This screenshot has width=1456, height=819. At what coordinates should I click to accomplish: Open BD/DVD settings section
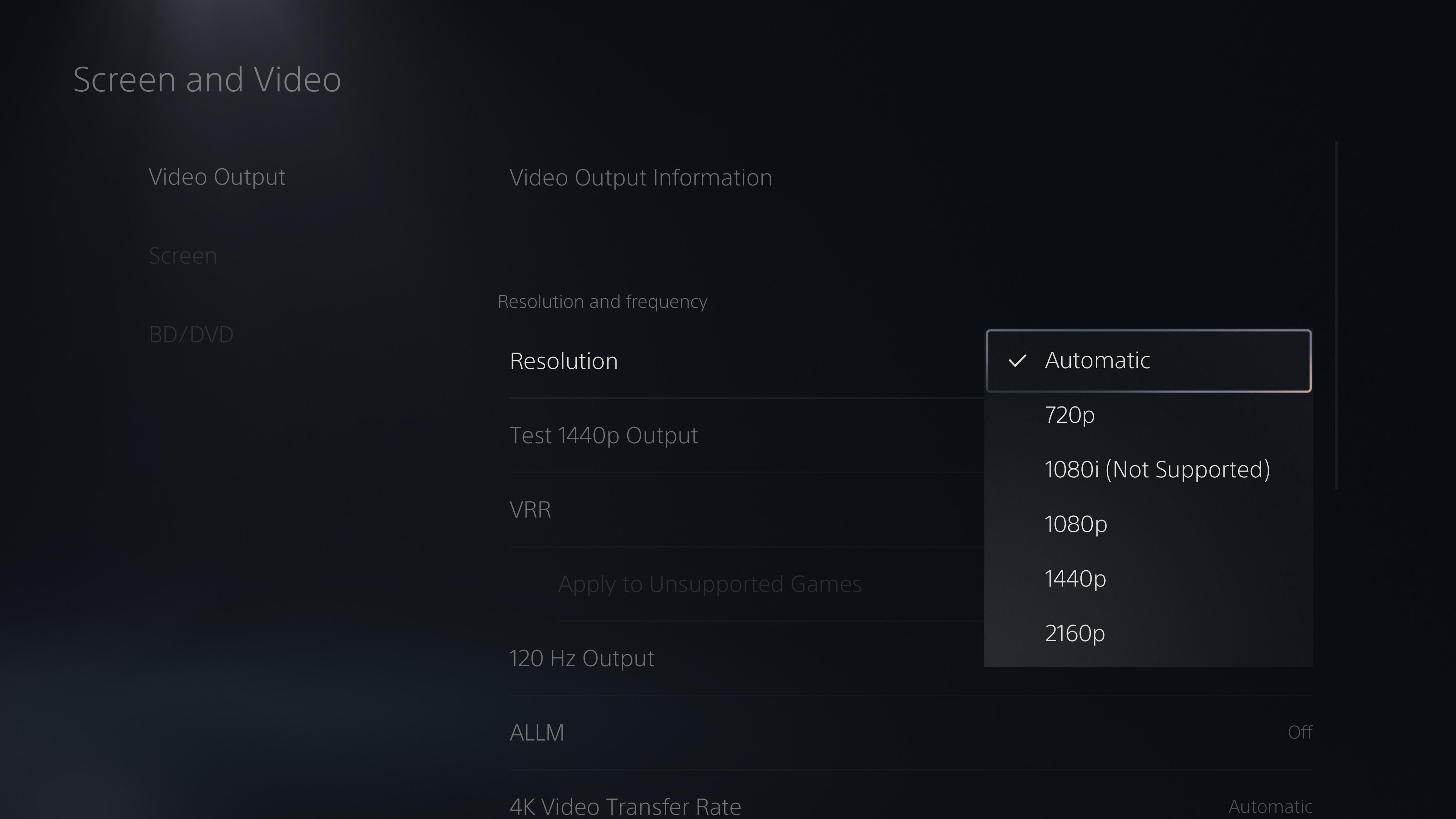(x=191, y=333)
